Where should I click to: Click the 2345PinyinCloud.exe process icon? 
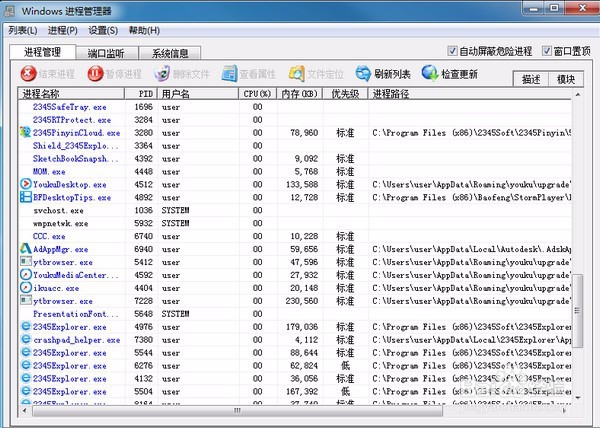[x=26, y=132]
